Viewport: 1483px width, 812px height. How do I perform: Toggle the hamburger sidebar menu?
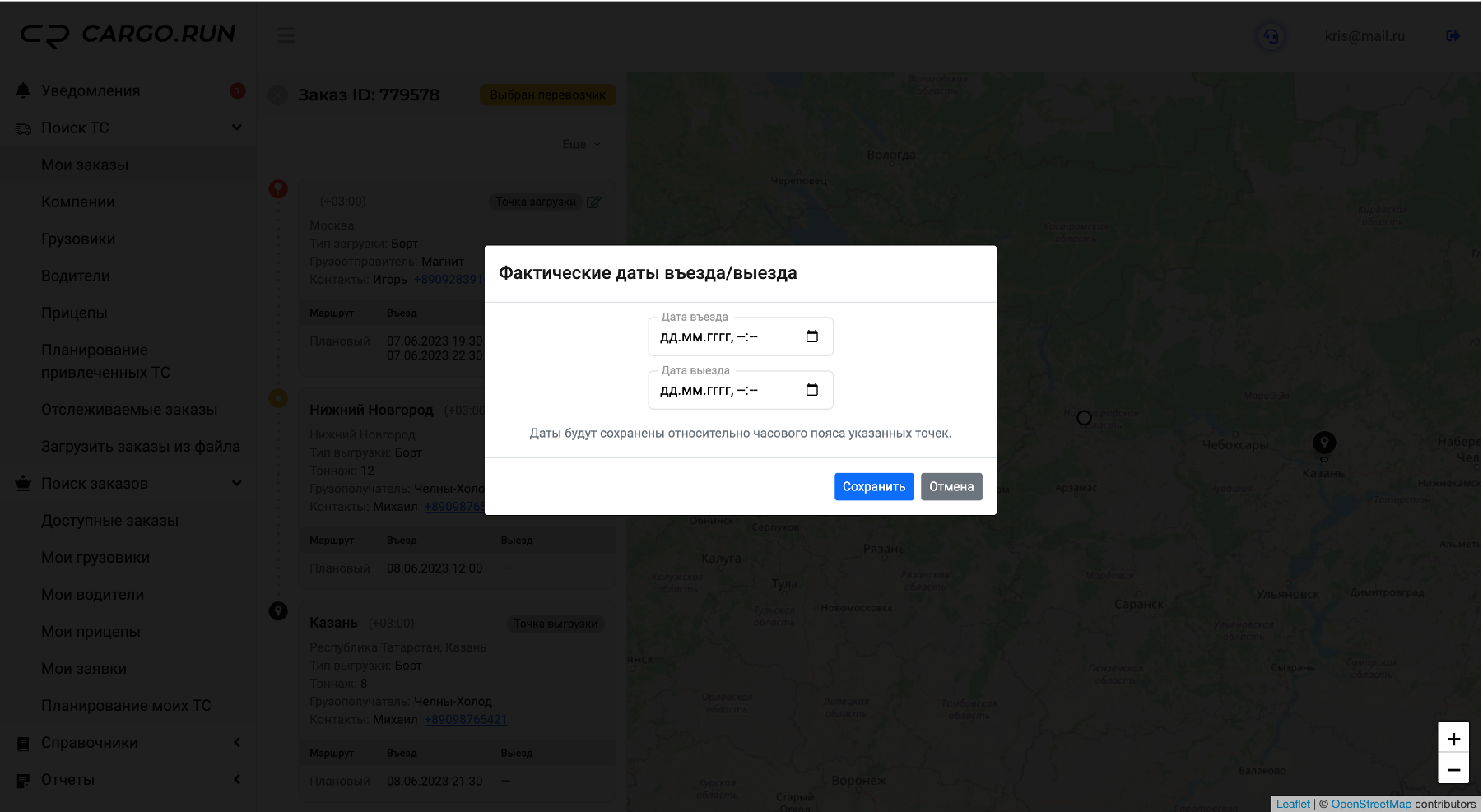tap(286, 35)
